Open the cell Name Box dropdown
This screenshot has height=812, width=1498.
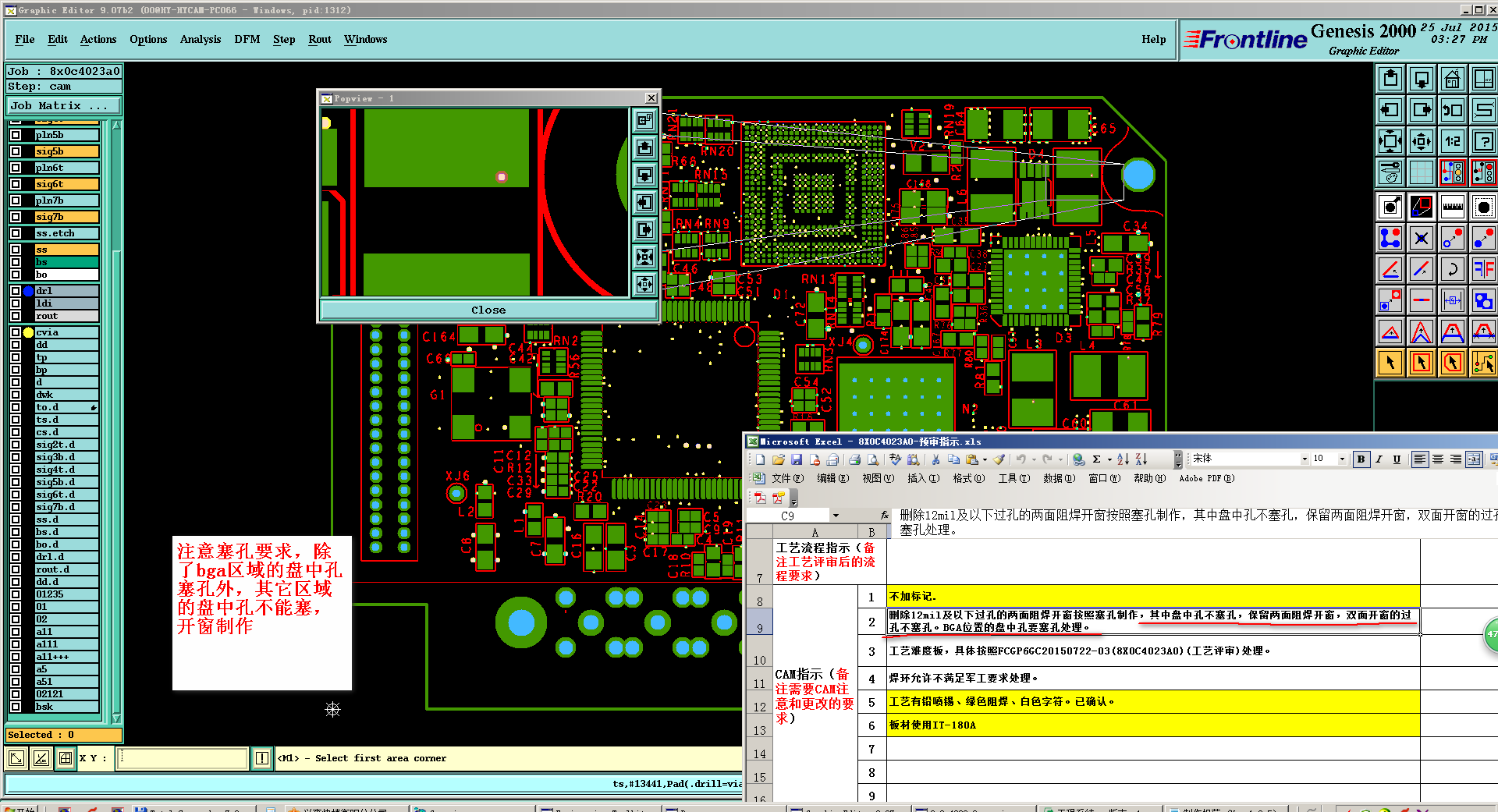(x=836, y=516)
